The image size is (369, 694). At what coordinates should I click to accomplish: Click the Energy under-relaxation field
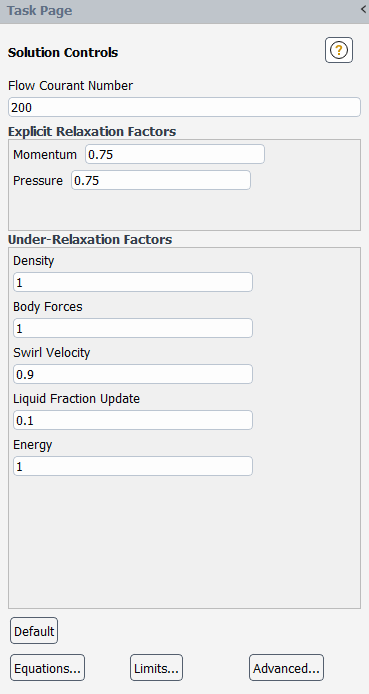coord(133,466)
